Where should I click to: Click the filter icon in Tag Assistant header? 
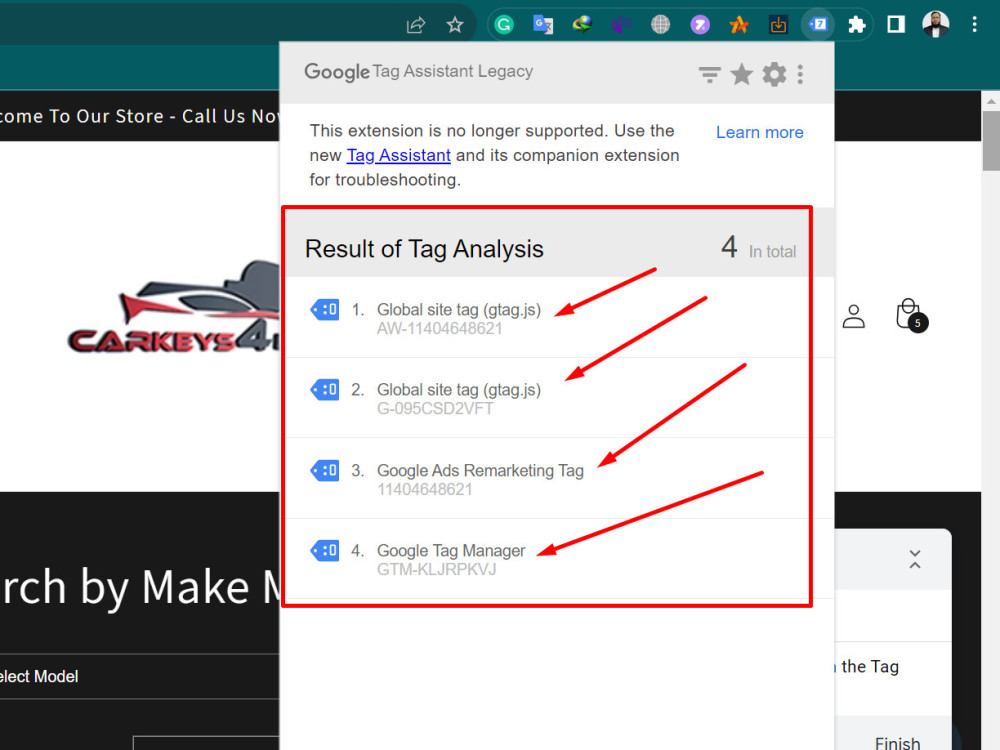pyautogui.click(x=709, y=75)
